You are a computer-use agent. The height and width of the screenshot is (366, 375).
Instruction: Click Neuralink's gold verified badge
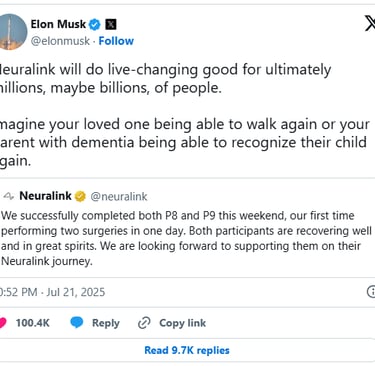pyautogui.click(x=80, y=196)
